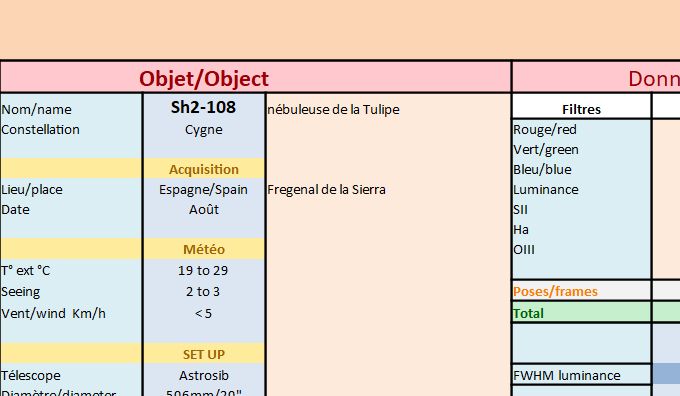Select the Cygne constellation cell
Image resolution: width=680 pixels, height=396 pixels.
203,129
